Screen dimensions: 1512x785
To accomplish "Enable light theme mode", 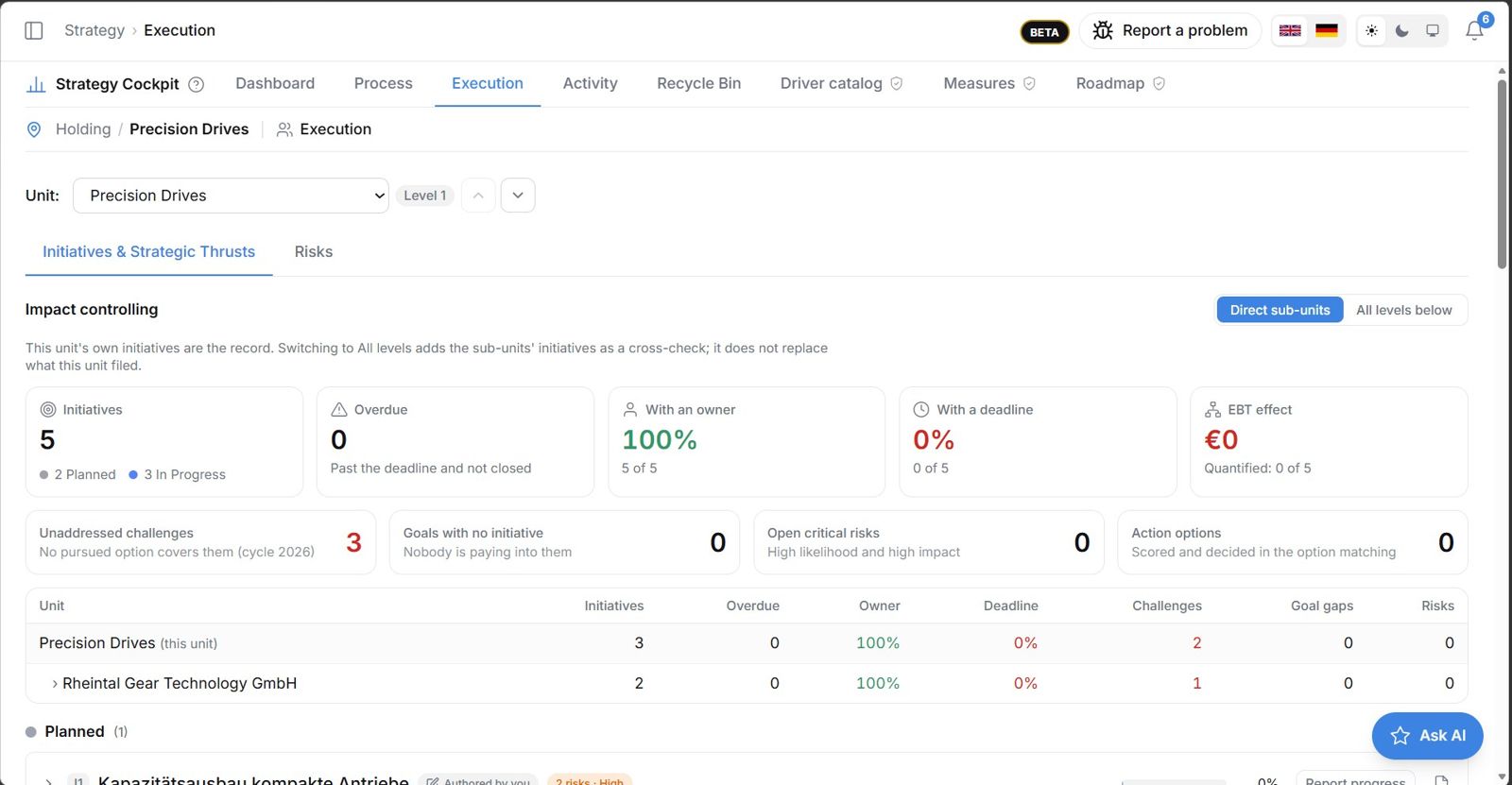I will 1372,30.
